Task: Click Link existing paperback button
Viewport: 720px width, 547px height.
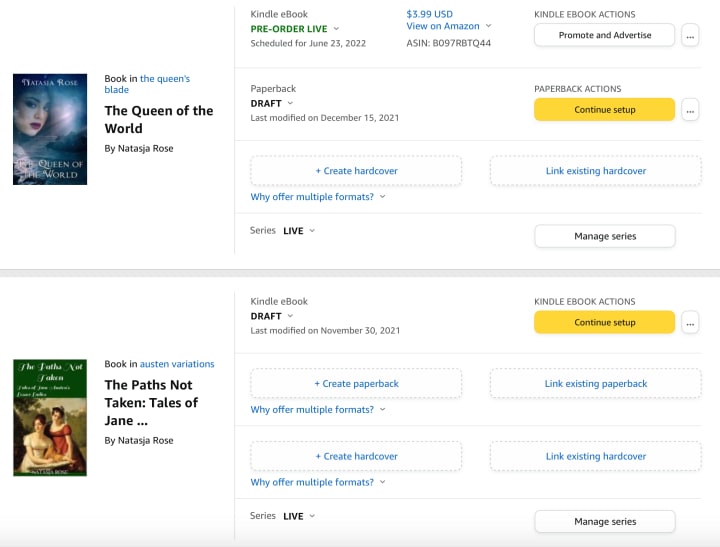Action: pyautogui.click(x=596, y=383)
